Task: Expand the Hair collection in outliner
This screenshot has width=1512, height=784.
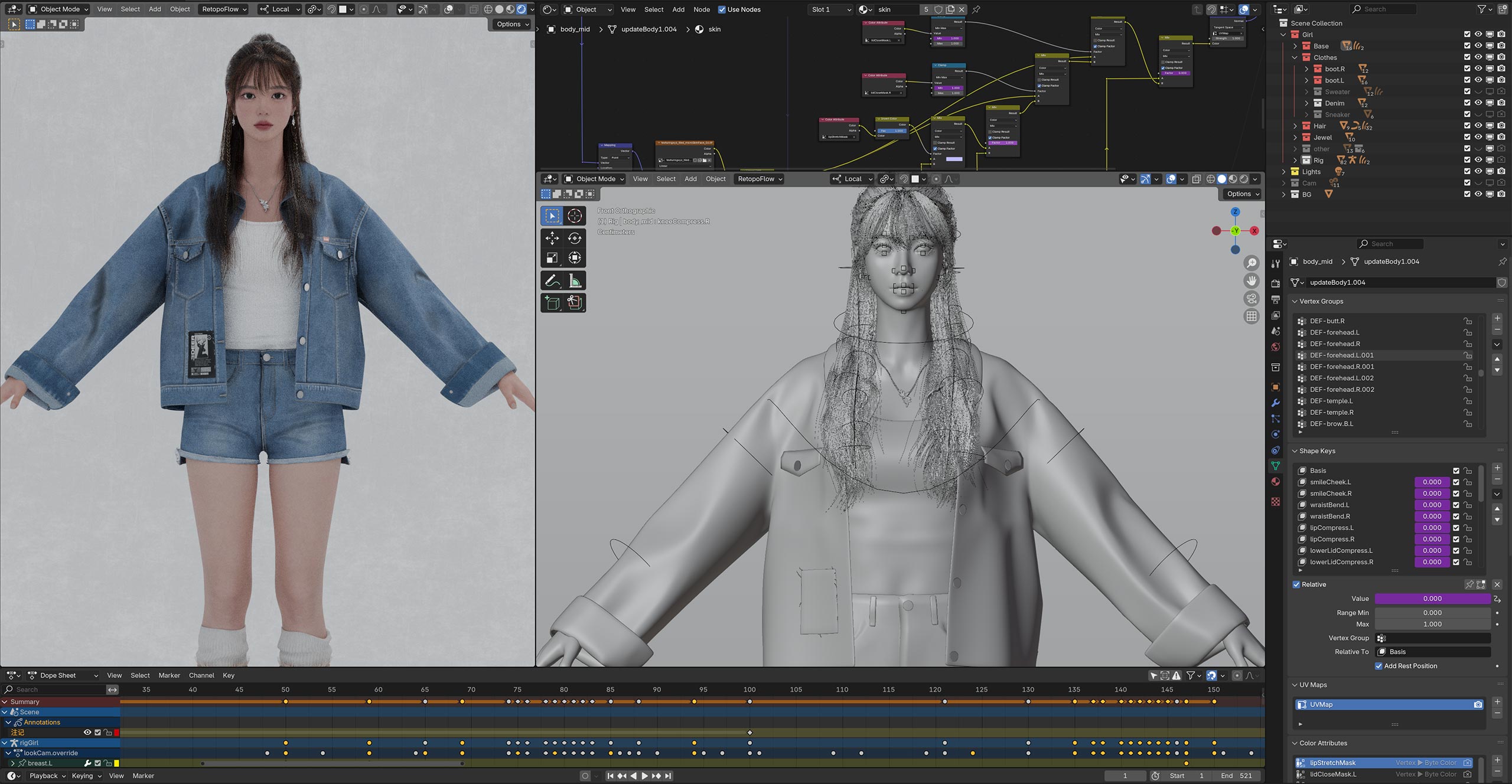Action: pos(1295,126)
